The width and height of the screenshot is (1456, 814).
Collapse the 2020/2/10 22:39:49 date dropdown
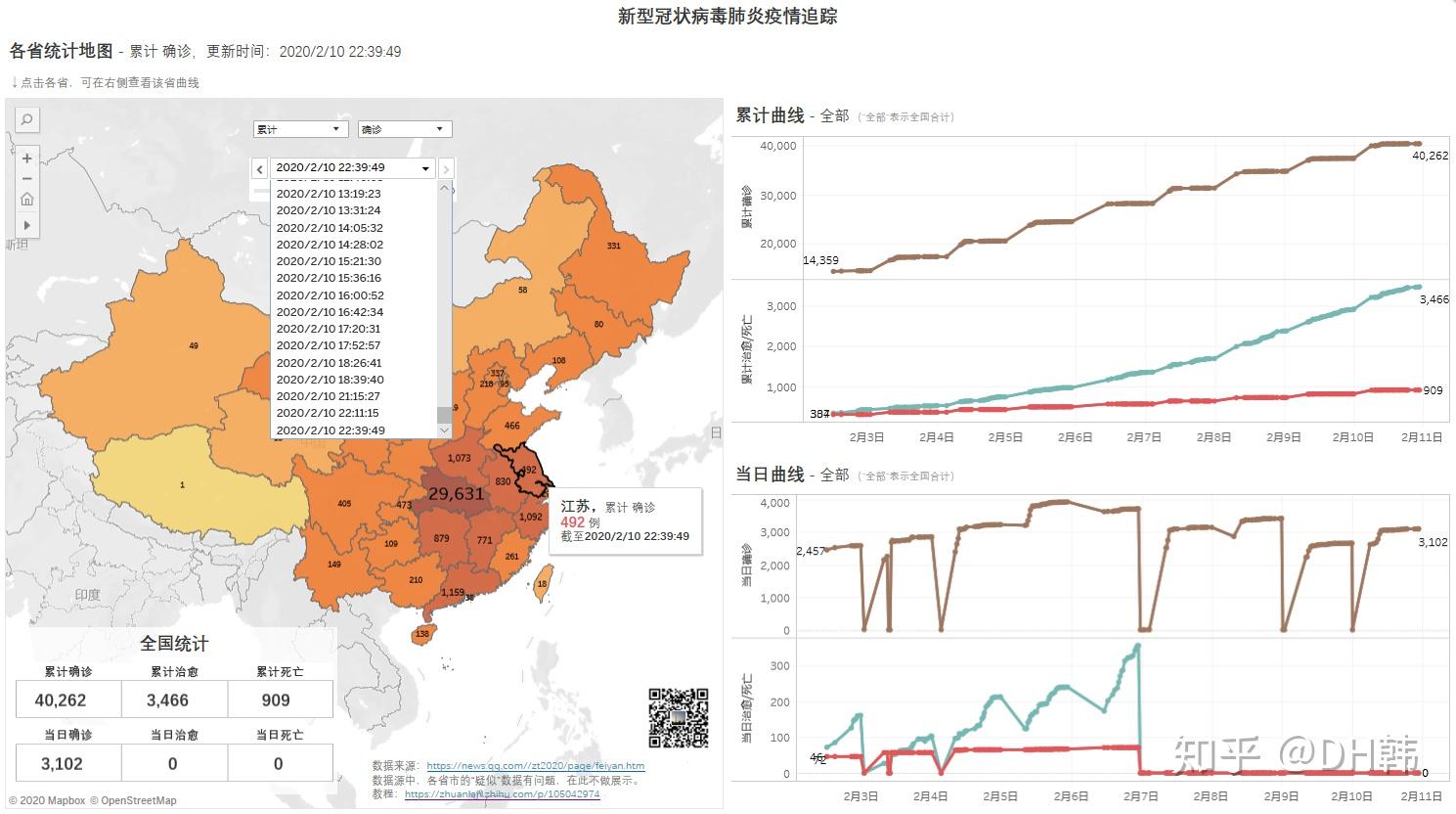coord(425,168)
